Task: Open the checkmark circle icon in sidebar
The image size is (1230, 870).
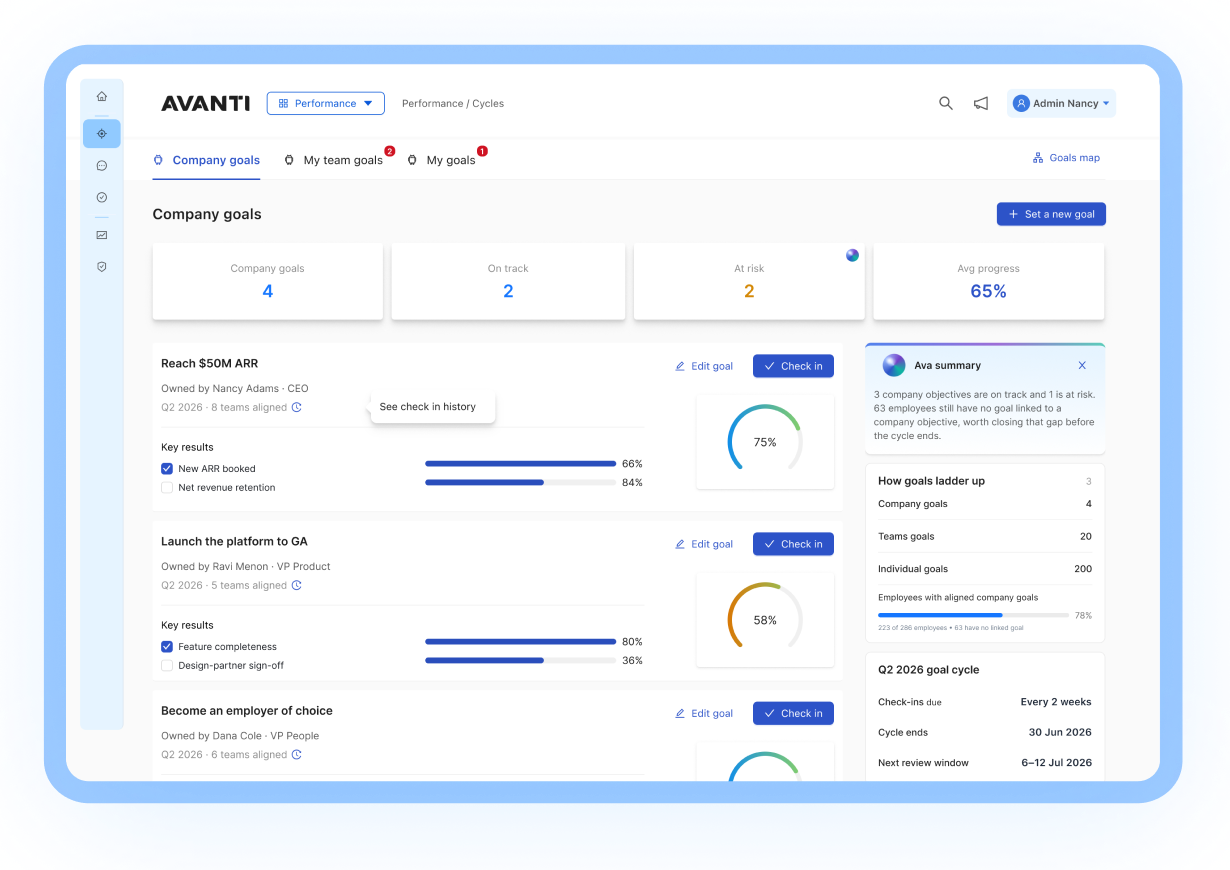Action: pos(101,197)
